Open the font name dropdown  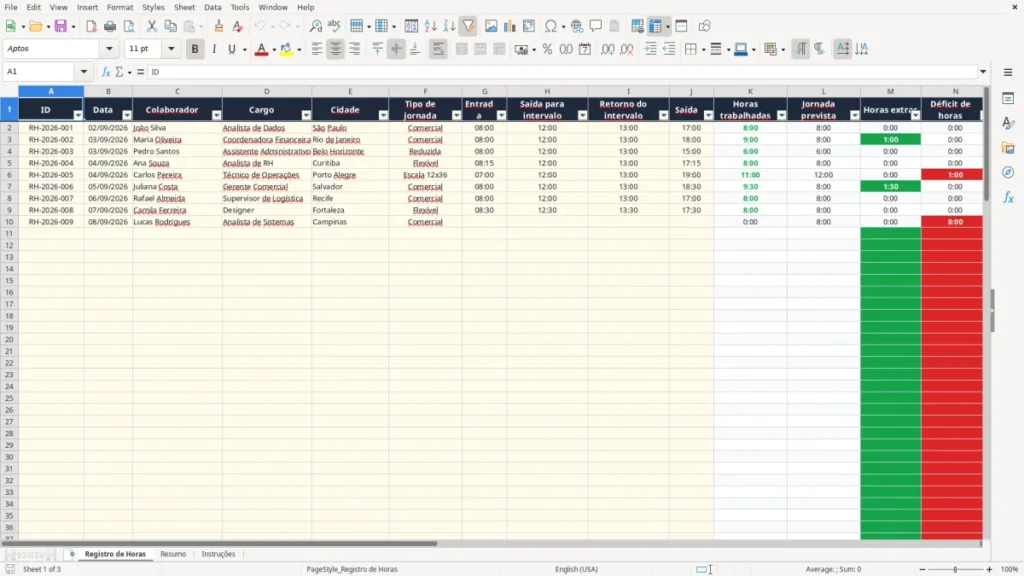tap(109, 48)
